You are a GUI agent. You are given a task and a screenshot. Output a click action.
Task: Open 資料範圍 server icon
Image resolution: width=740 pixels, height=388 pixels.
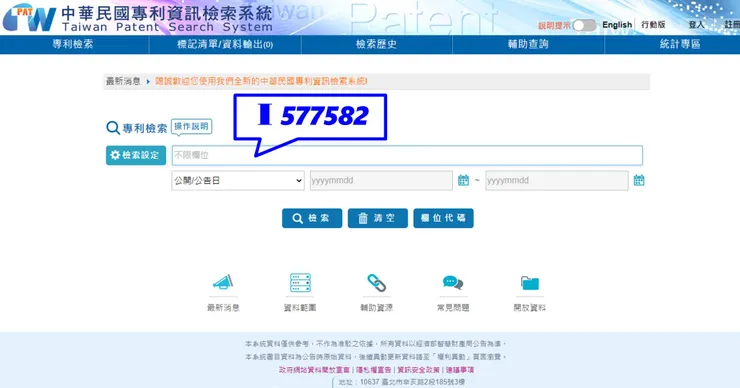[x=300, y=283]
